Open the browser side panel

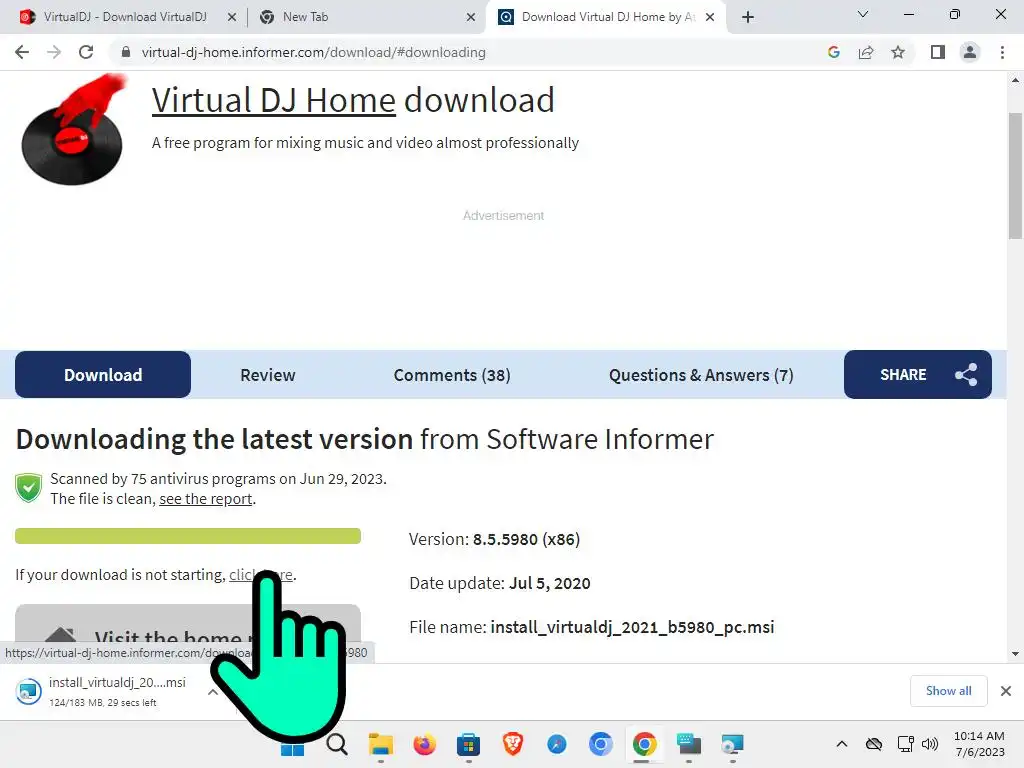click(938, 52)
